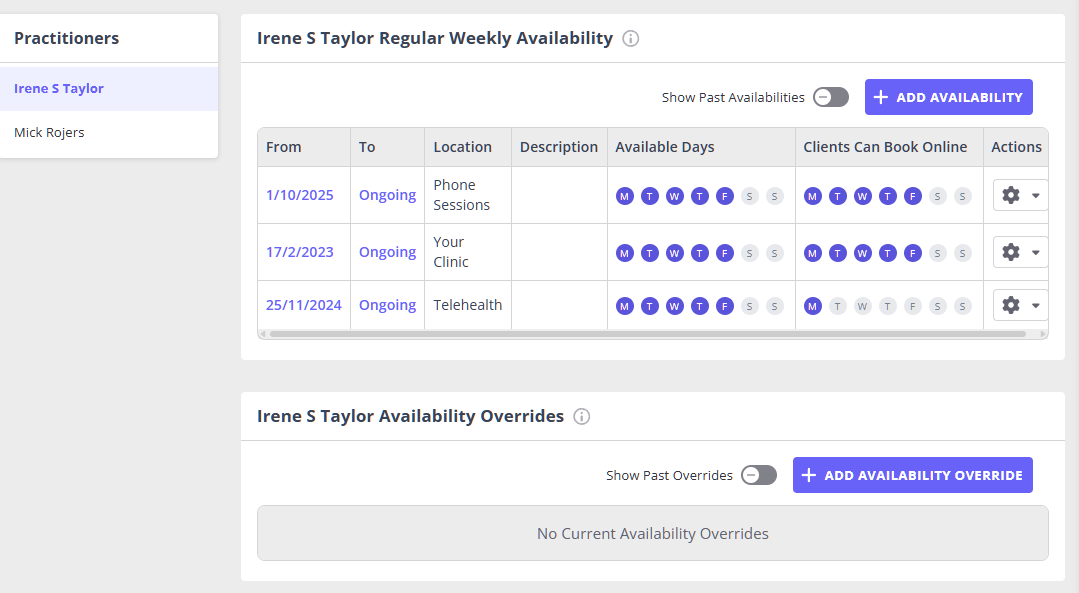
Task: Open actions dropdown arrow for Your Clinic
Action: tap(1035, 253)
